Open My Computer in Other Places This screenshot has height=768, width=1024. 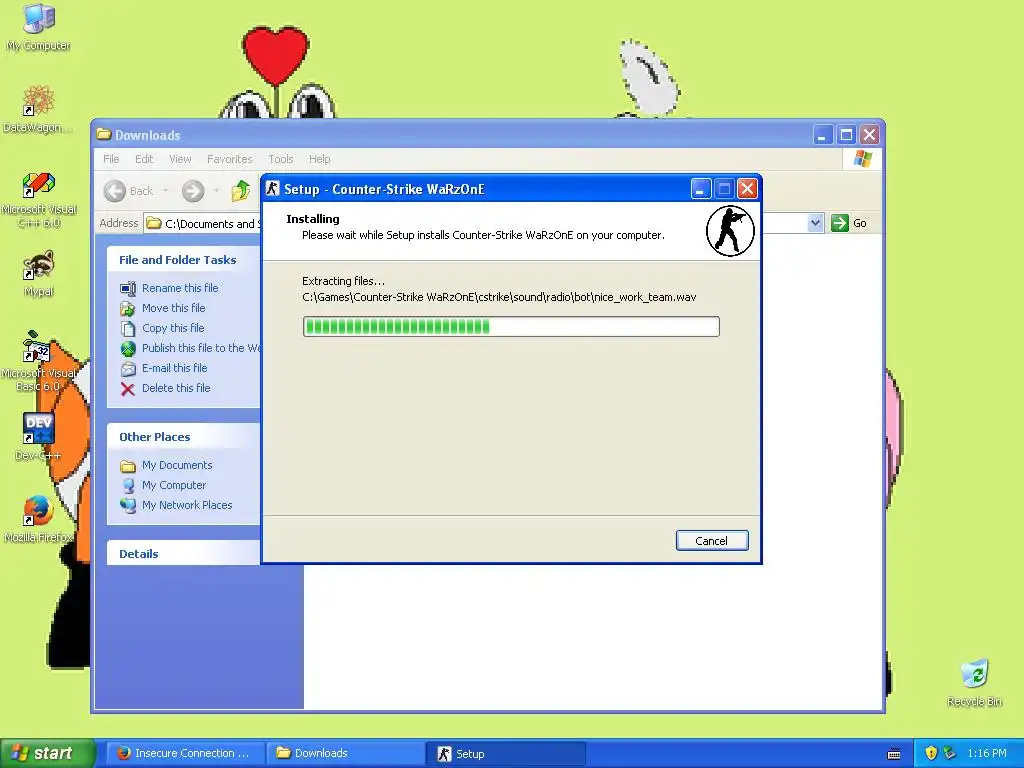[x=174, y=485]
